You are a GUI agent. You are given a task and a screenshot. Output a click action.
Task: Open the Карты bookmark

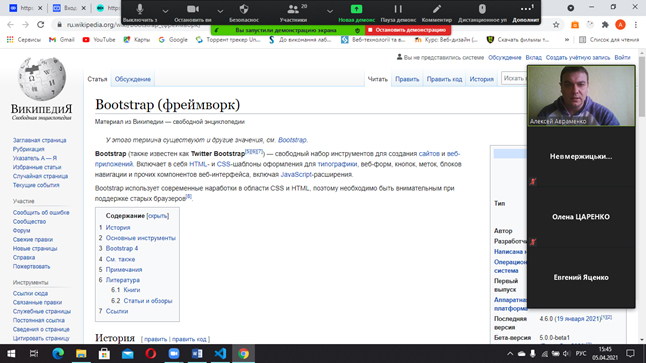137,40
